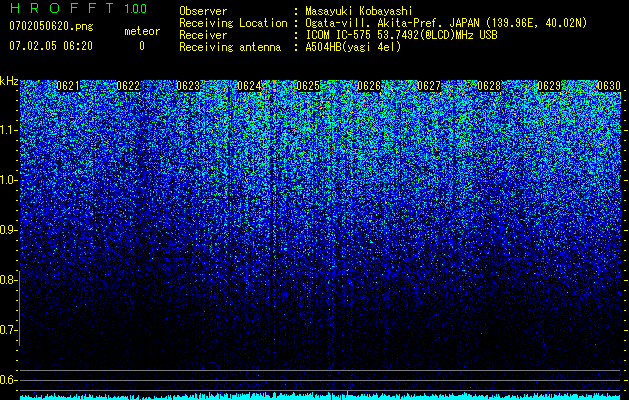
Task: Click the 0.9 kHz axis label
Action: click(8, 230)
